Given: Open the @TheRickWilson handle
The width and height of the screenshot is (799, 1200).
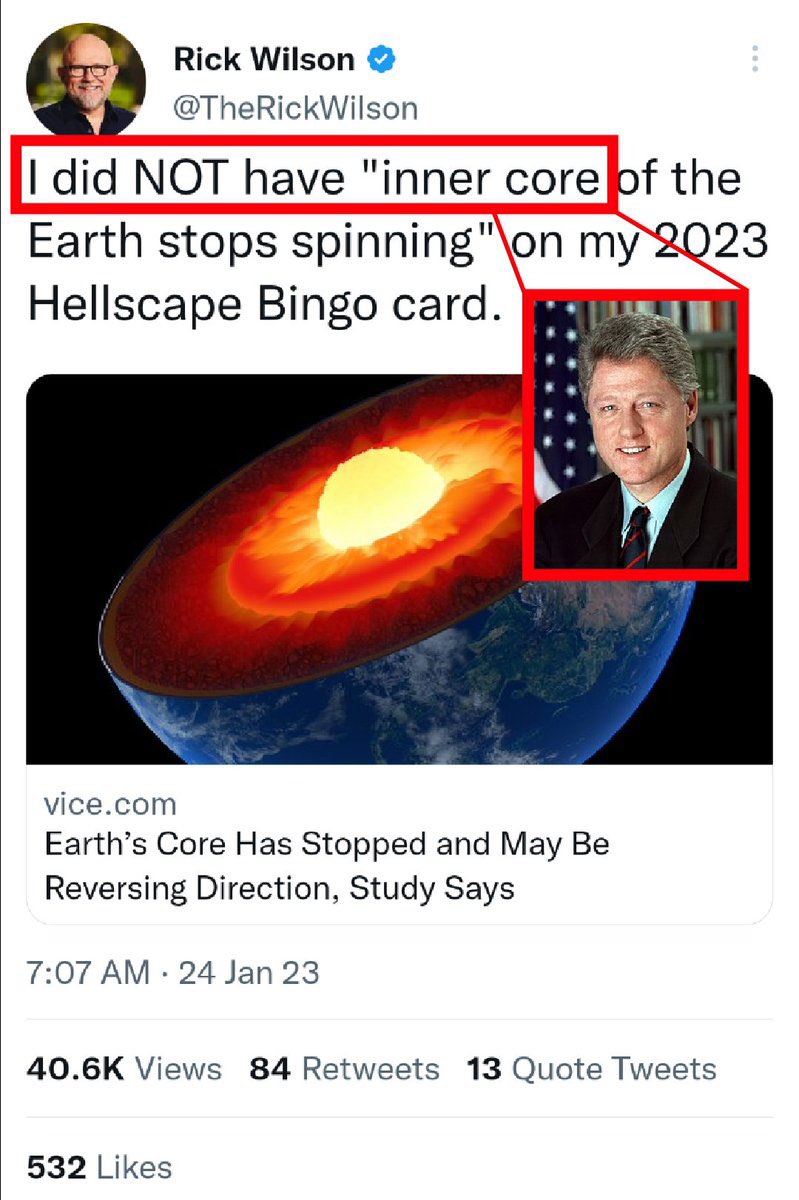Looking at the screenshot, I should 295,108.
